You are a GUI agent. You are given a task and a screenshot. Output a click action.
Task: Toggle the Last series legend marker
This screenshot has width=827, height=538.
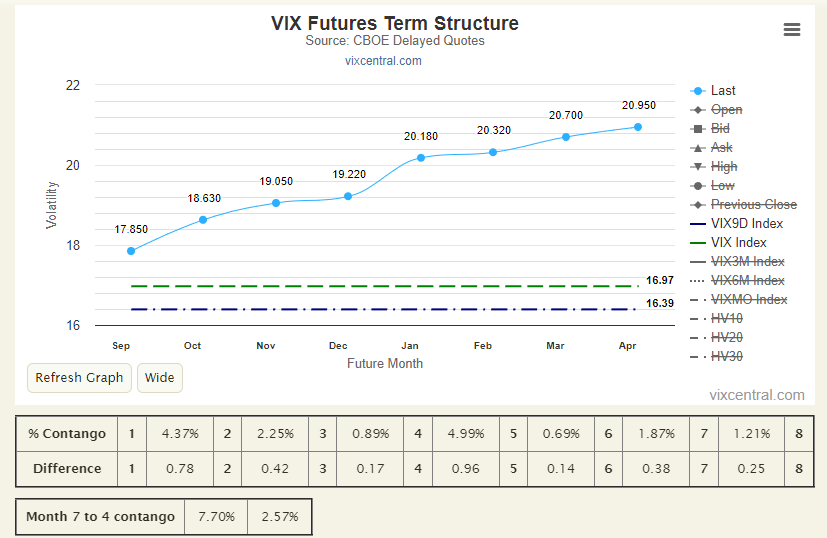(x=698, y=91)
